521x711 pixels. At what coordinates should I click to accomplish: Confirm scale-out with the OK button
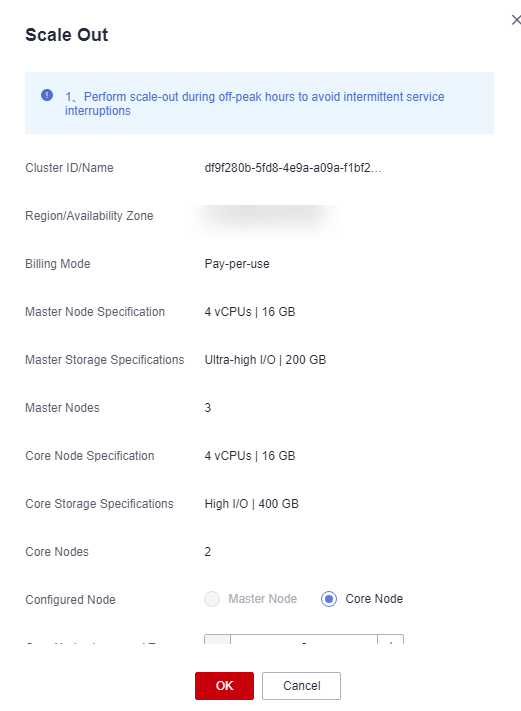(224, 686)
